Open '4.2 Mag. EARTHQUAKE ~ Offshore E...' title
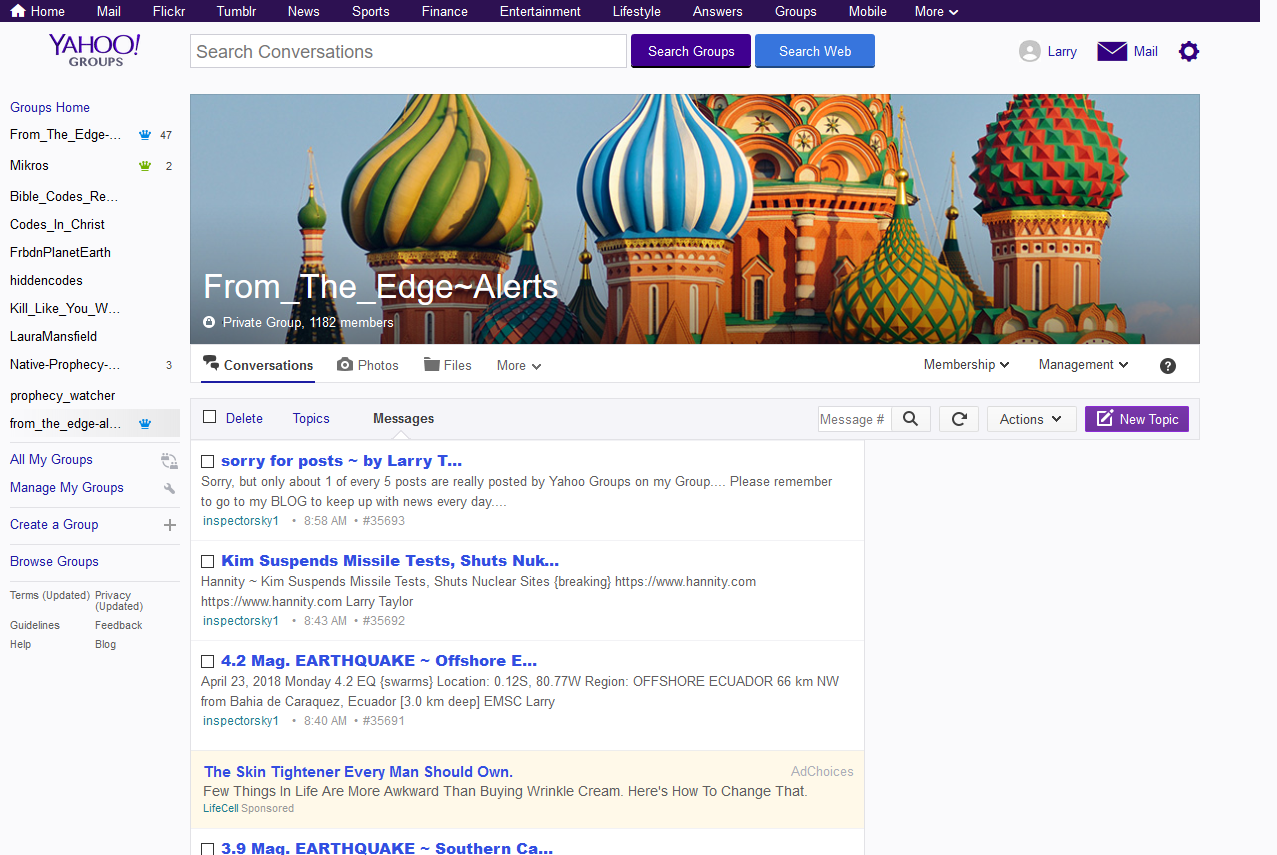The width and height of the screenshot is (1277, 855). 379,661
